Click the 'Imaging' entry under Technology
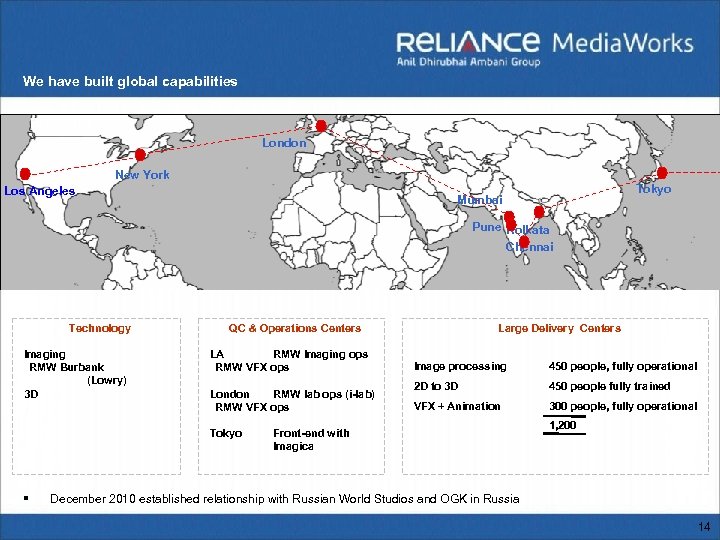 click(x=45, y=354)
